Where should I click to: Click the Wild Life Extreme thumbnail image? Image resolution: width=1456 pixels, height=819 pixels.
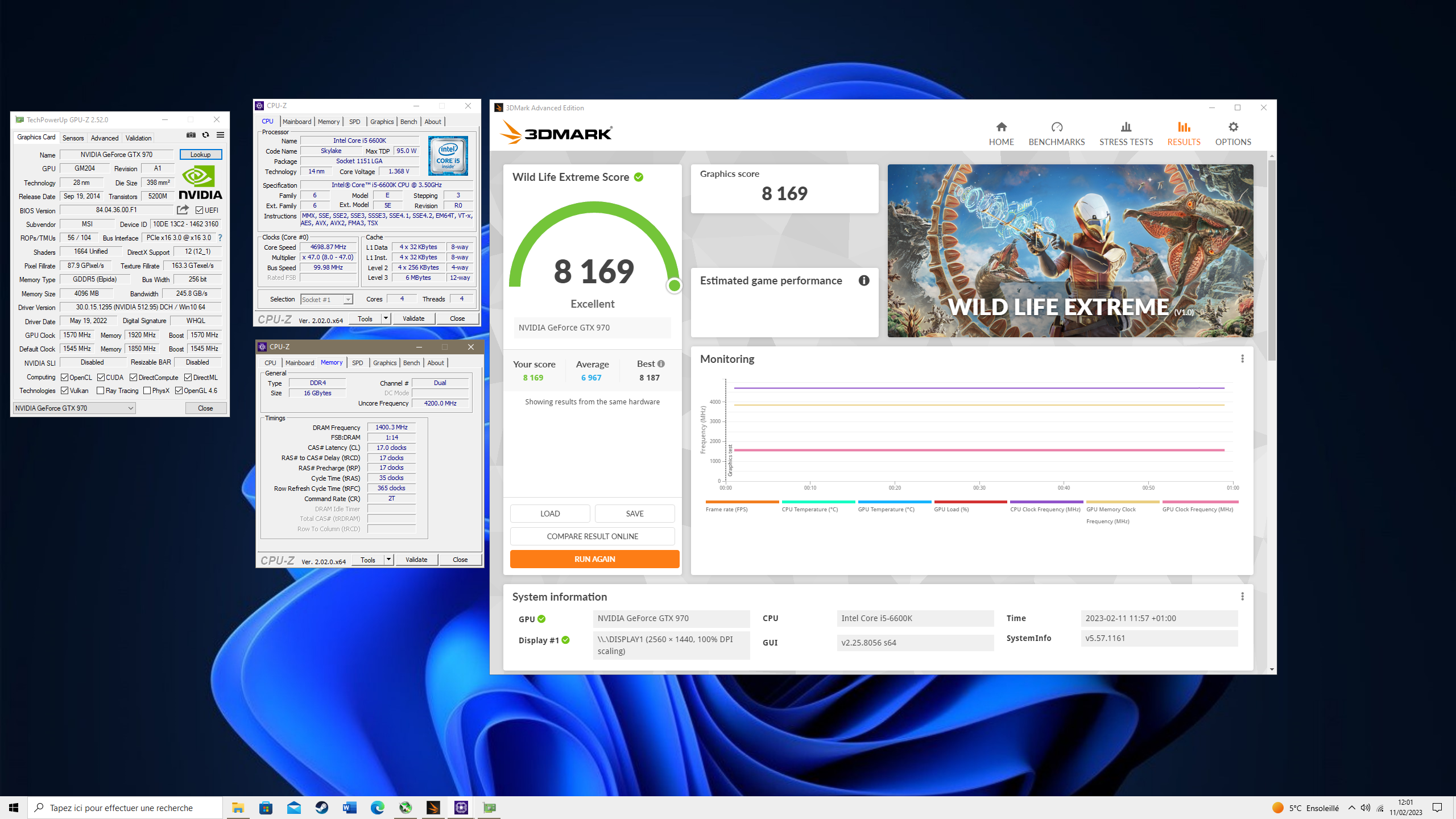1070,251
